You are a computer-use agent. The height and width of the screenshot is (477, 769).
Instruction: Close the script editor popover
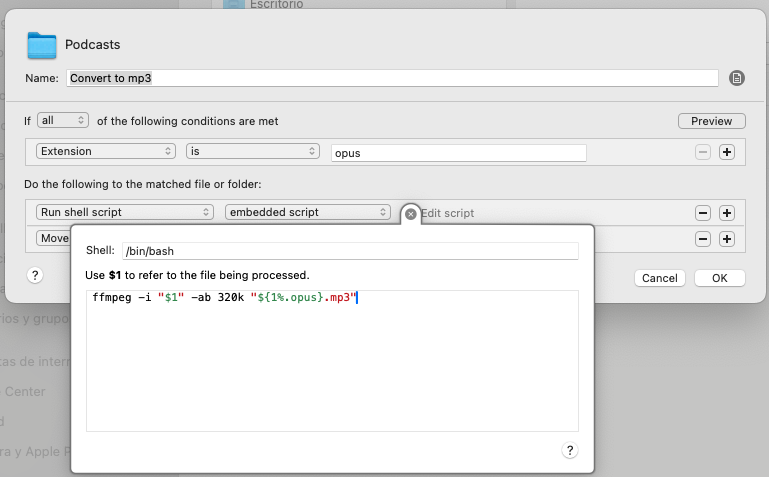pyautogui.click(x=410, y=213)
